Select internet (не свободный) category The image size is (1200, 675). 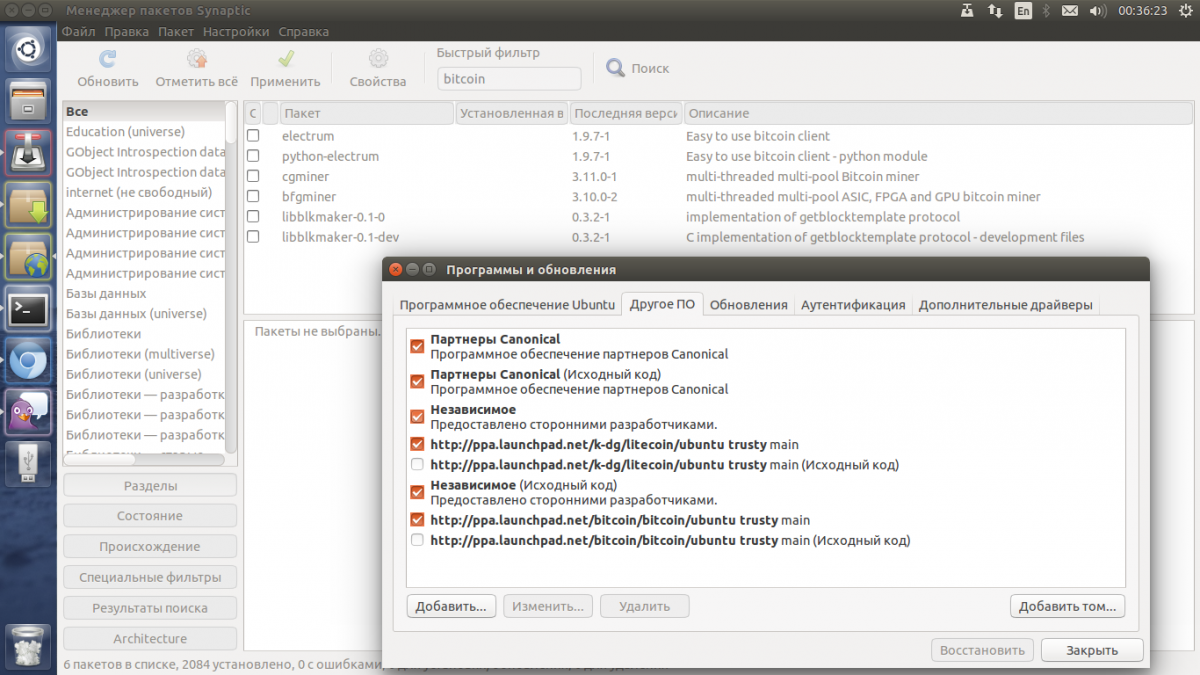(145, 192)
